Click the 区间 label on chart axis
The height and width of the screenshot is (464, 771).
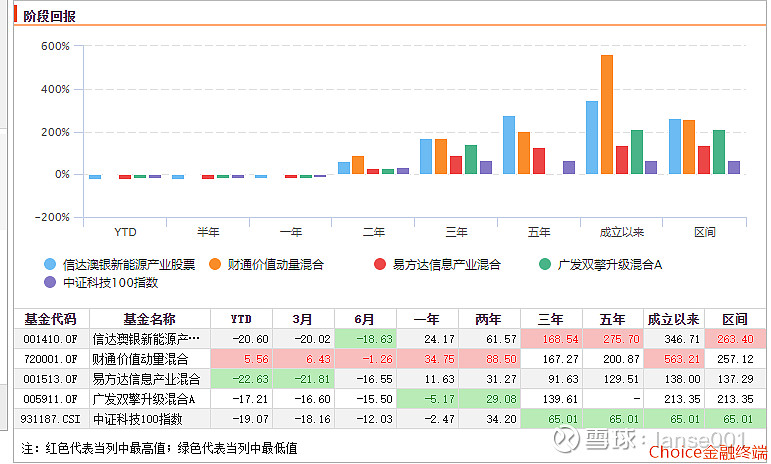tap(705, 232)
